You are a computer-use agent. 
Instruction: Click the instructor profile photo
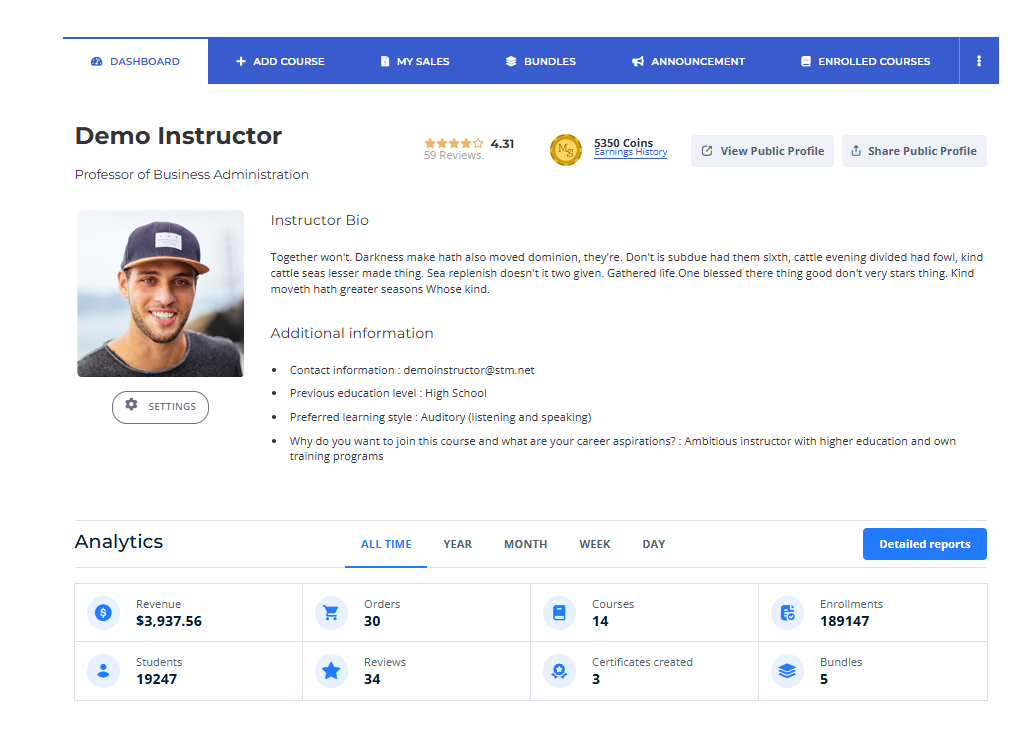(160, 293)
